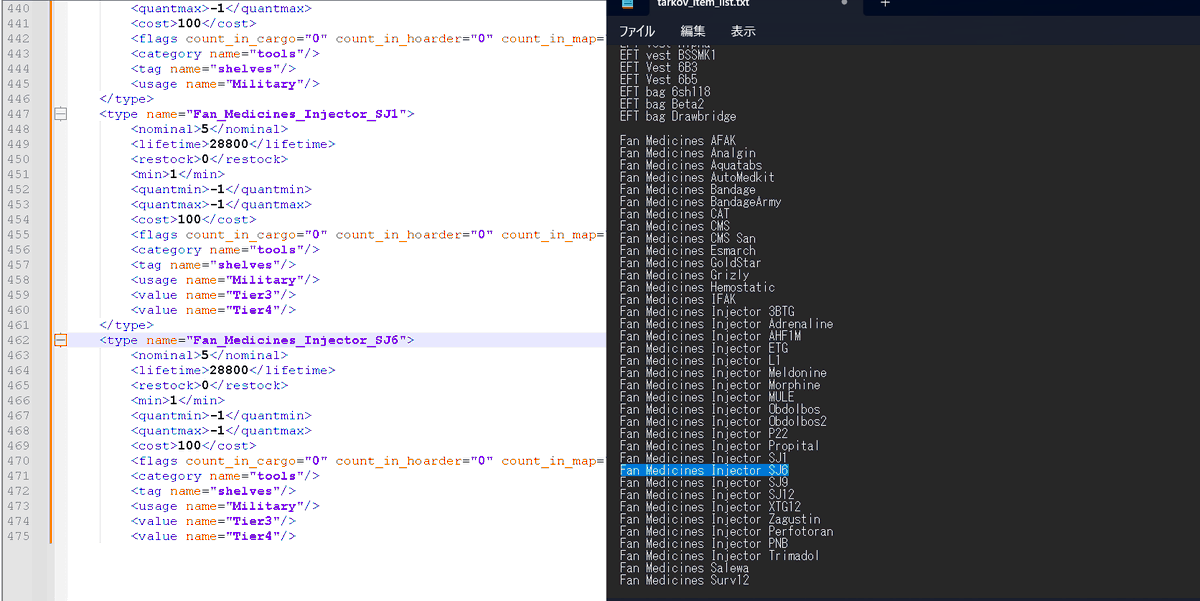Image resolution: width=1200 pixels, height=601 pixels.
Task: Collapse the Fan_Medicines_Injector_SJ1 type block fold marker
Action: pyautogui.click(x=60, y=114)
